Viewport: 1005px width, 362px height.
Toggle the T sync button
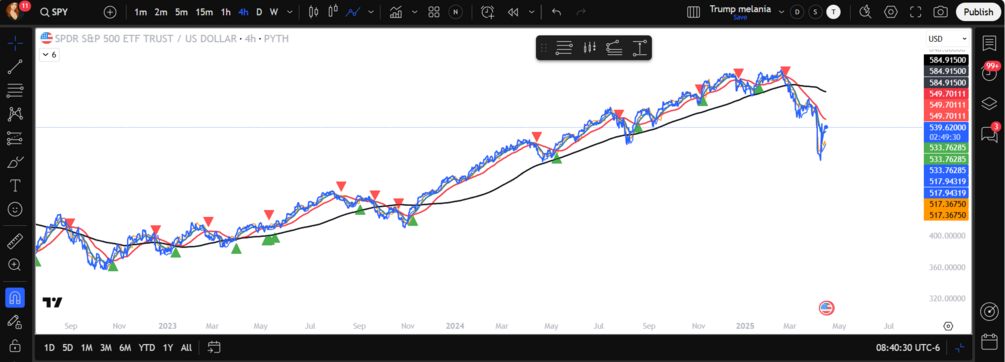[833, 12]
